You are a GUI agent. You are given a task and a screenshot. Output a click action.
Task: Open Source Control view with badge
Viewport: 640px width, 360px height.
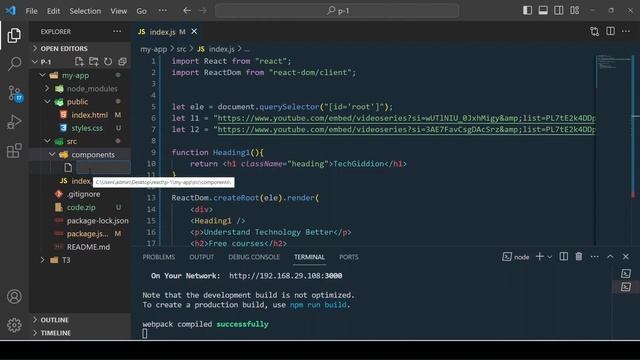click(15, 93)
